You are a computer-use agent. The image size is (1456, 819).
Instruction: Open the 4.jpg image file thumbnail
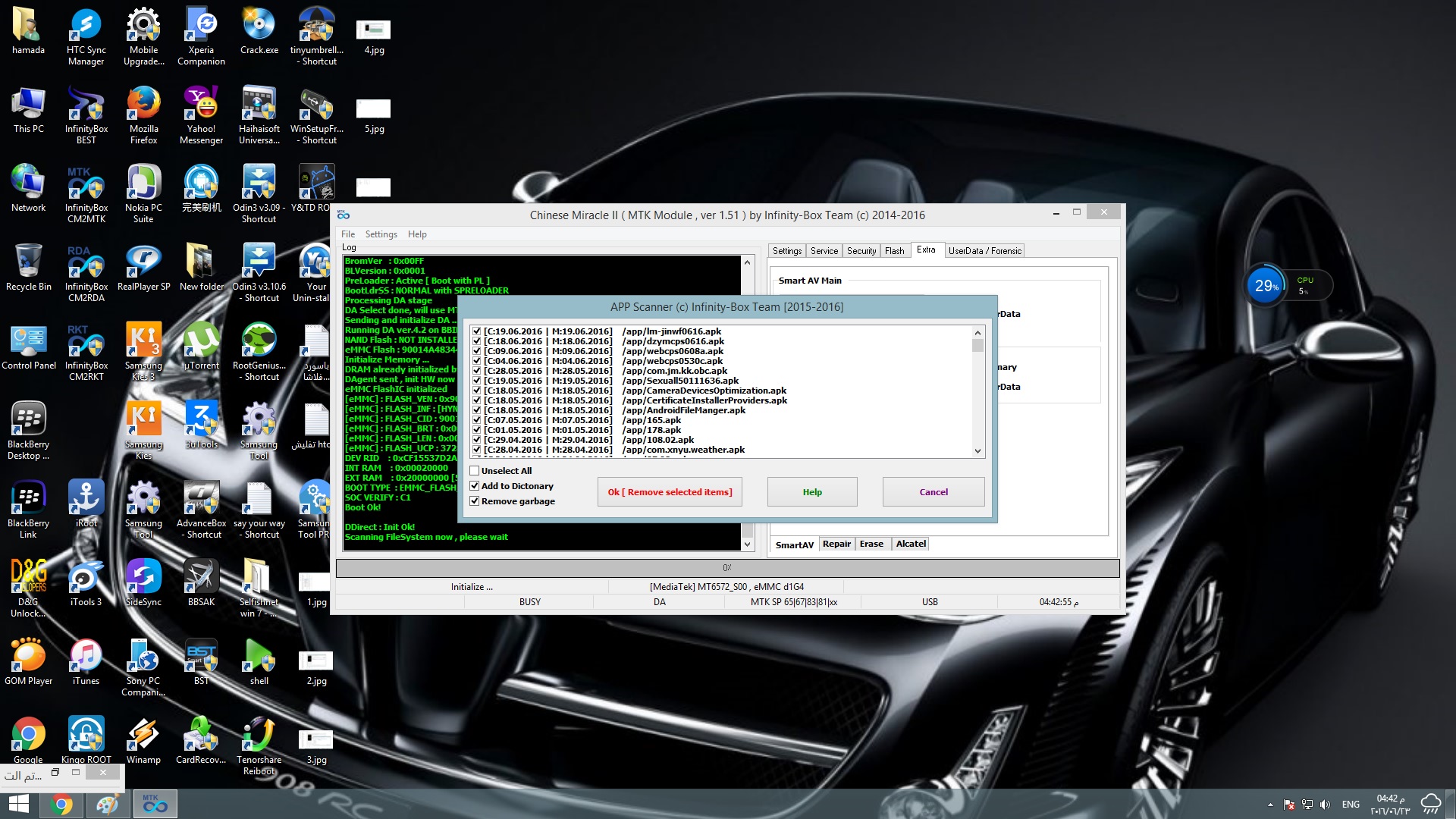click(x=374, y=36)
